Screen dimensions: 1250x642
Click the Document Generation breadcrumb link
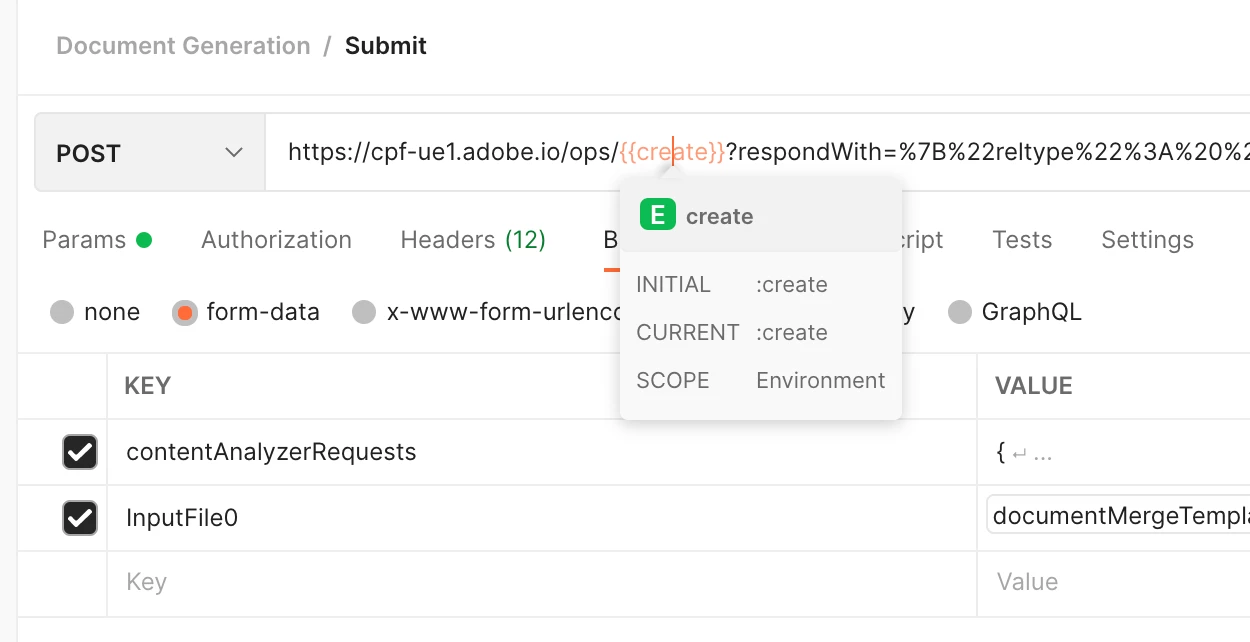(183, 46)
